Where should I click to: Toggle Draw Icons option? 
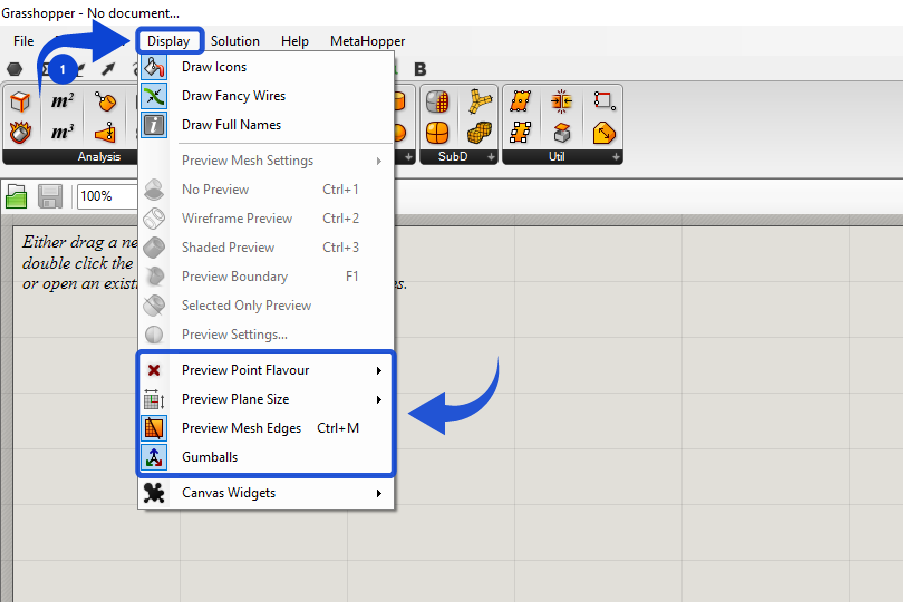(266, 67)
